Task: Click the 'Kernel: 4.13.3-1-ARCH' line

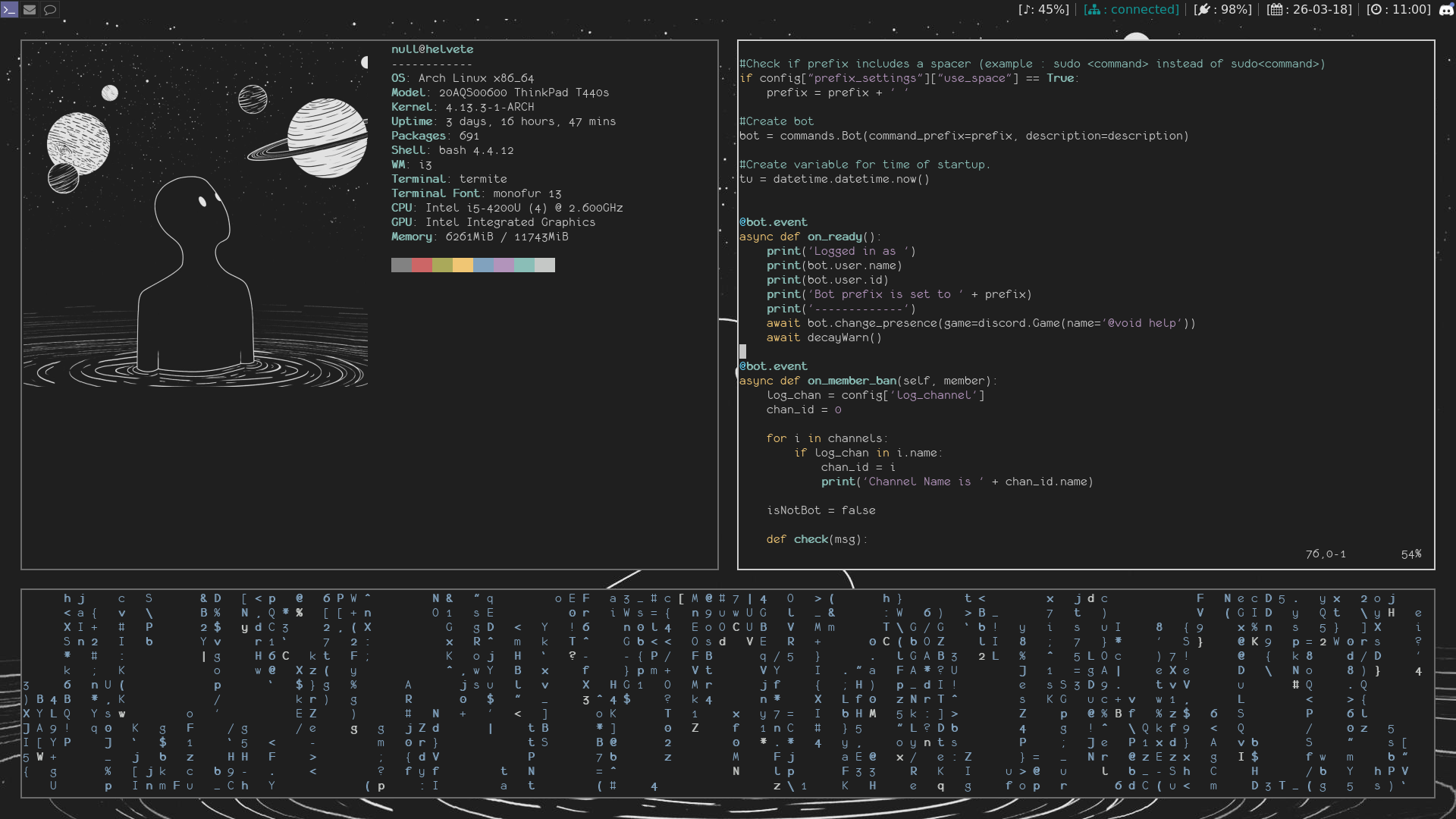Action: pos(463,107)
